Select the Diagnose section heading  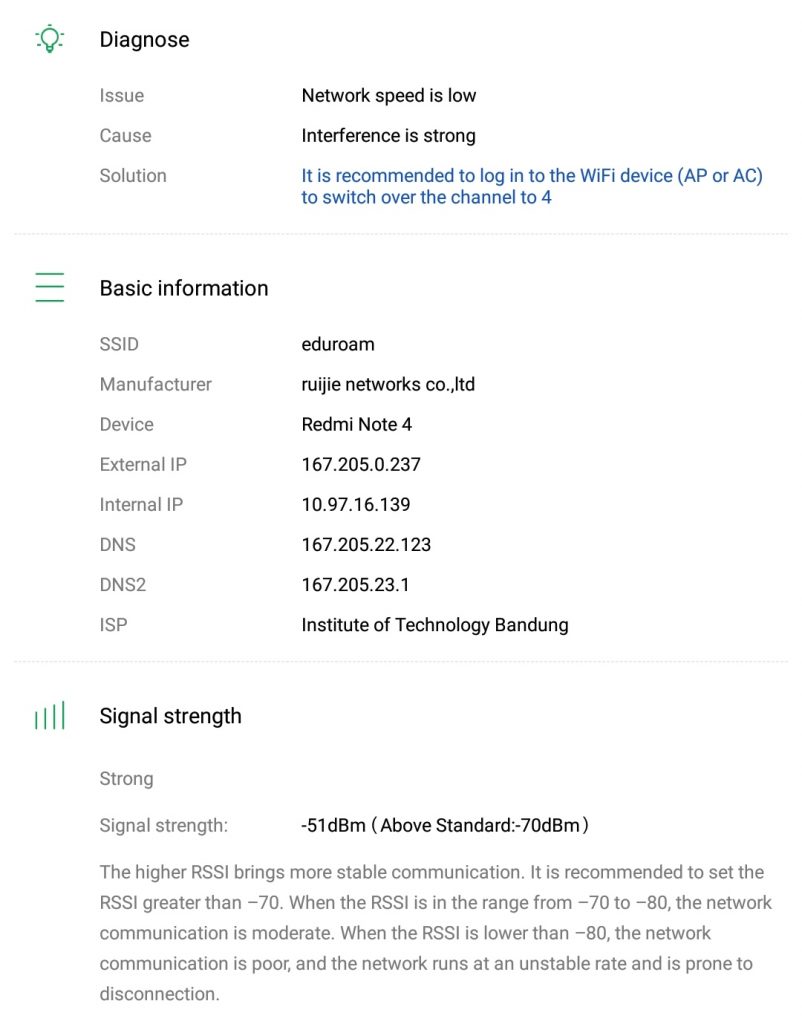pos(144,40)
